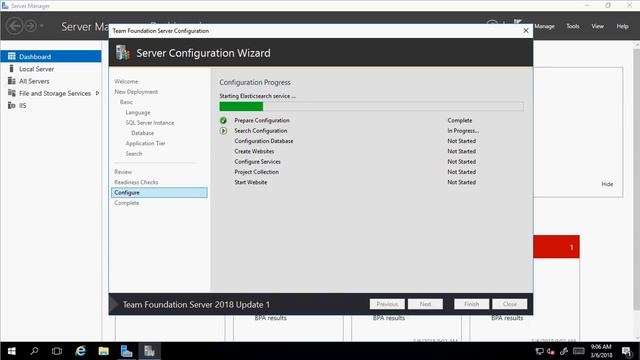The height and width of the screenshot is (360, 640).
Task: Switch to Server Manager taskbar icon
Action: (x=126, y=351)
